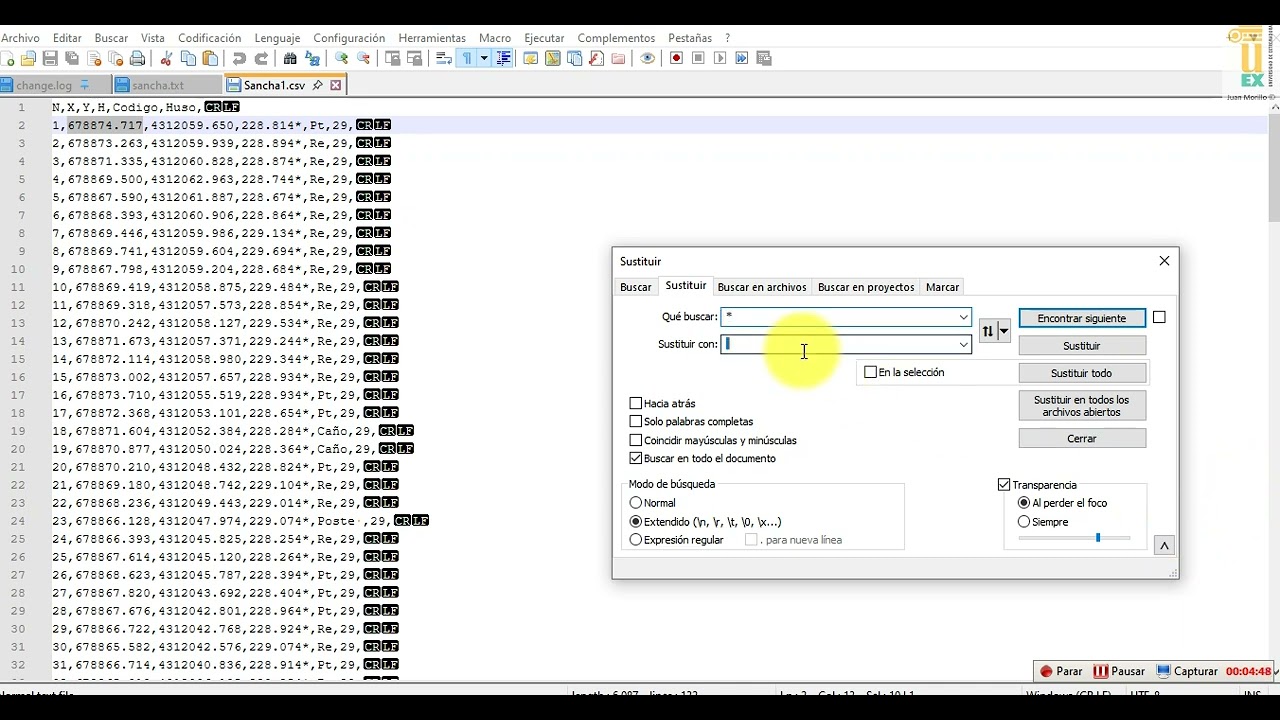Copy the selection using the toolbar icon
The width and height of the screenshot is (1280, 720).
coord(188,58)
